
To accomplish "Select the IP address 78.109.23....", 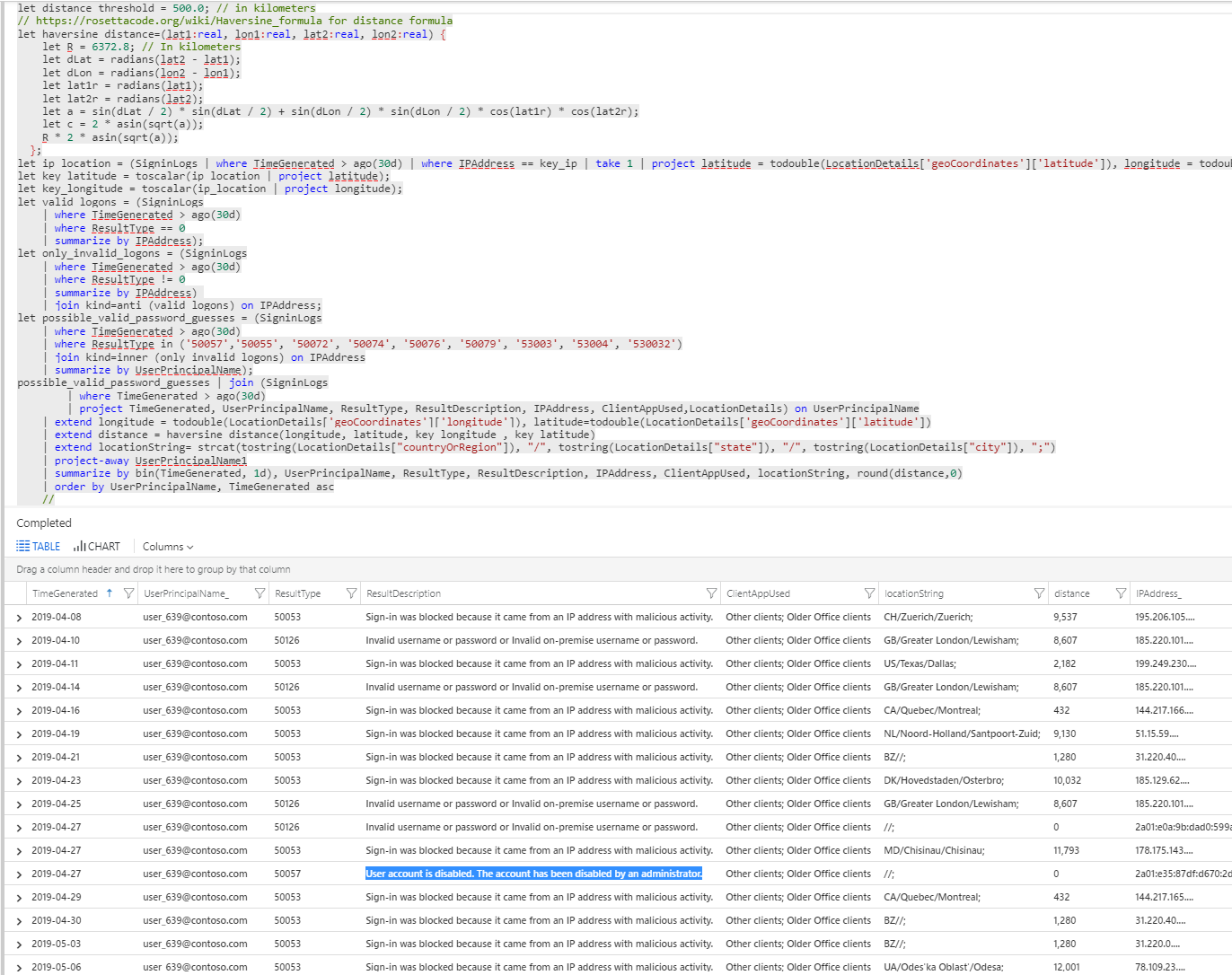I will (x=1159, y=967).
